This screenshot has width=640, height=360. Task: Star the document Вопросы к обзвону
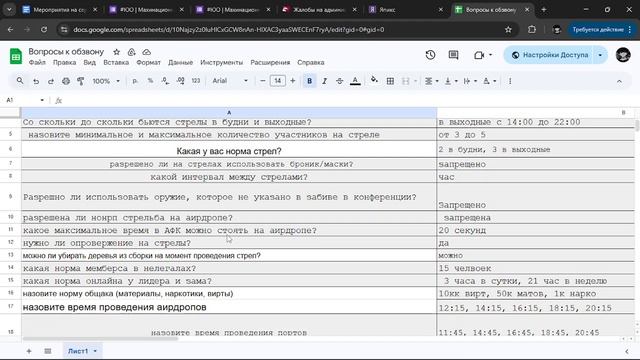(x=116, y=52)
